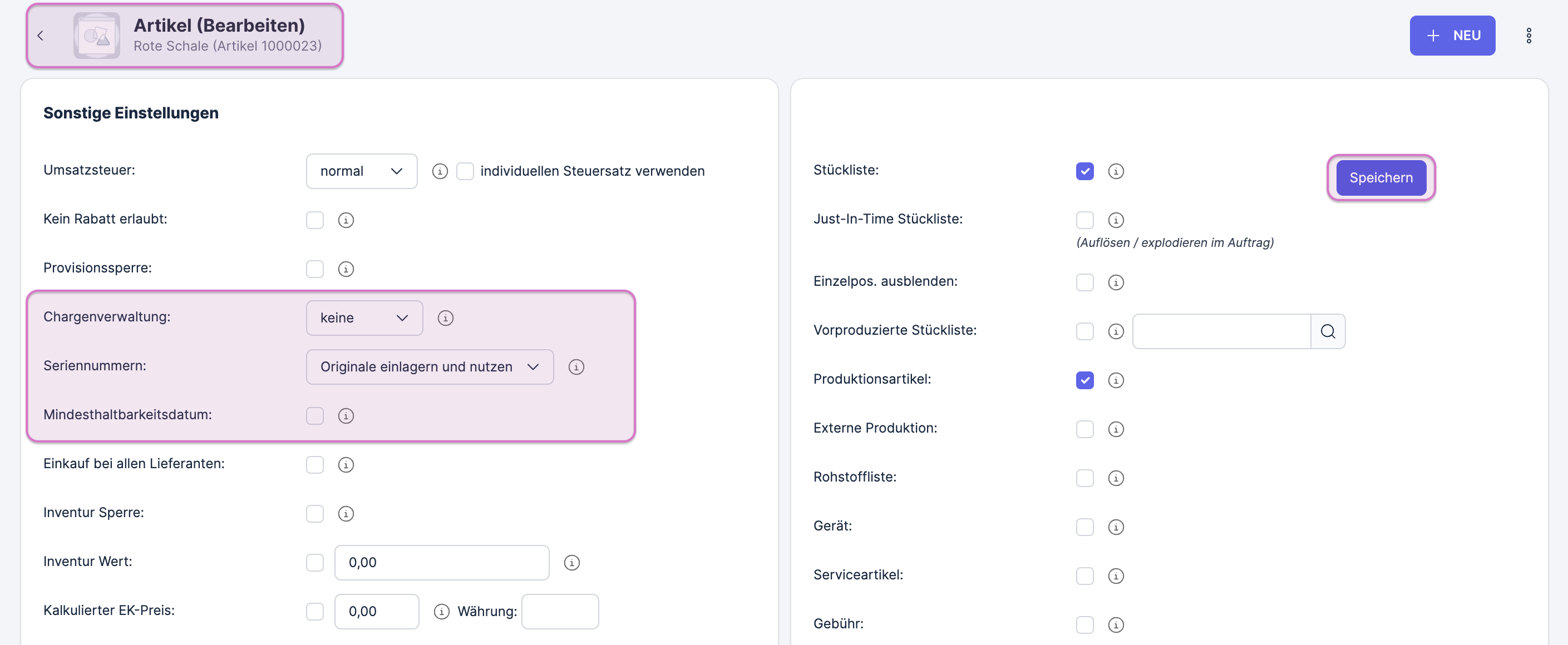Tick the Kein Rabatt erlaubt checkbox
This screenshot has width=1568, height=645.
point(315,220)
